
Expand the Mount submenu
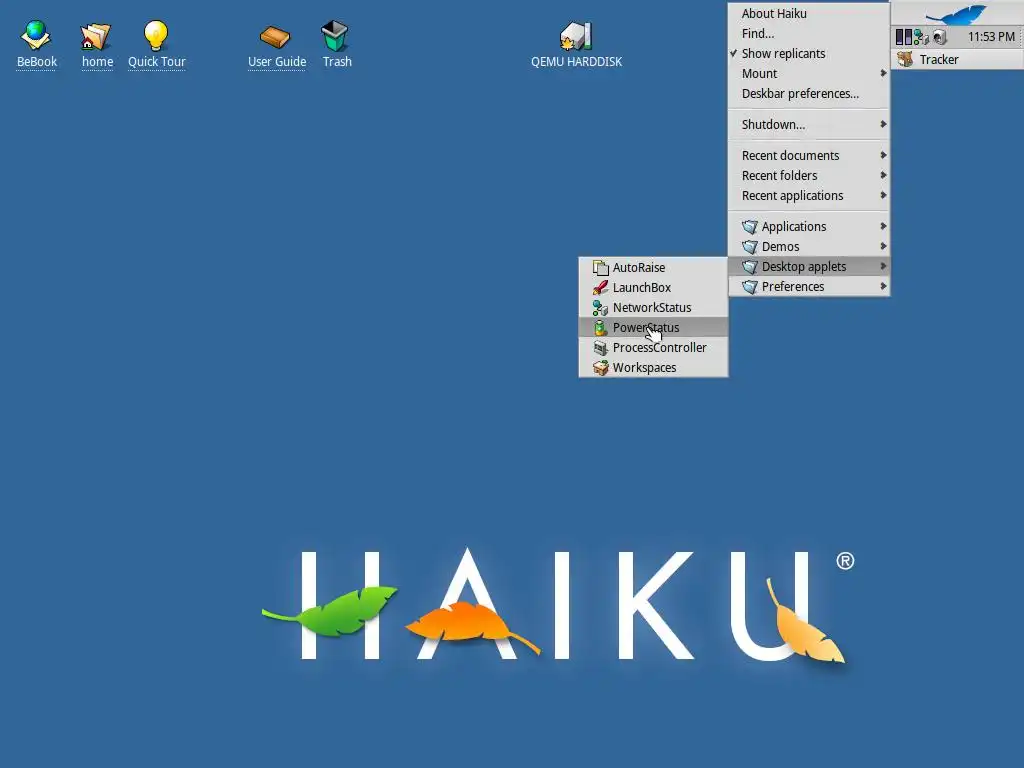coord(808,74)
